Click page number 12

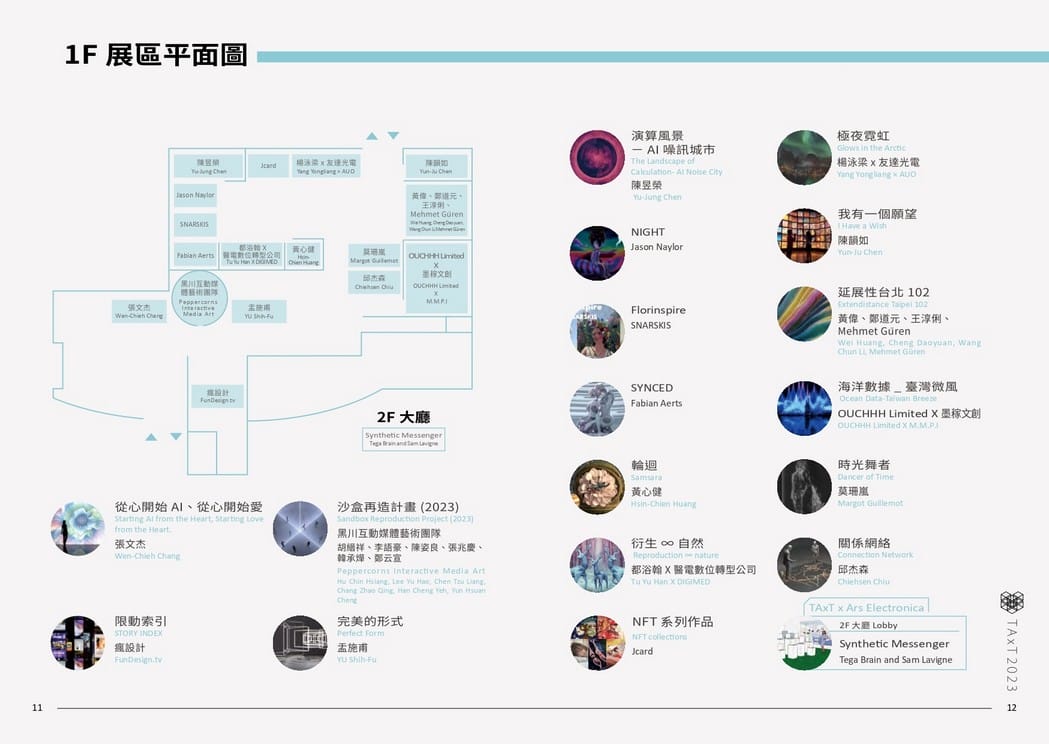coord(1012,708)
